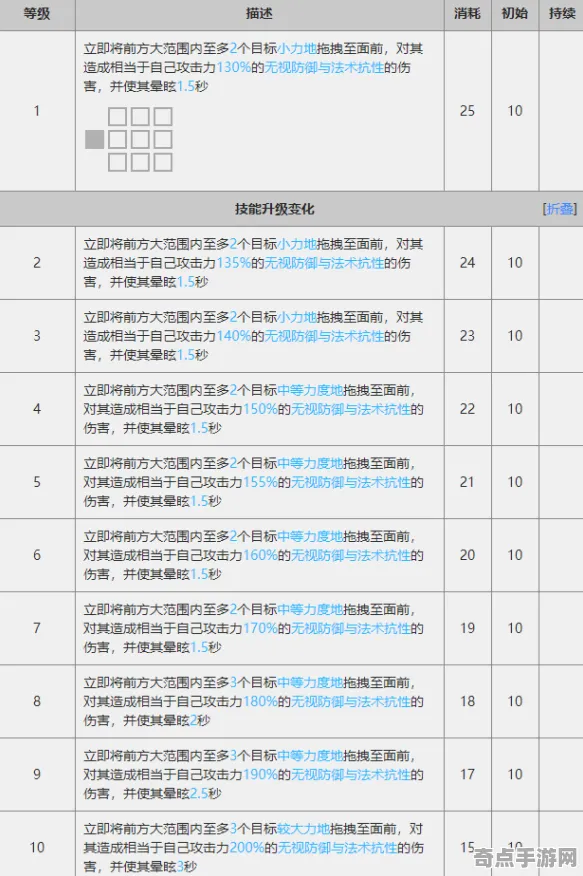Click the 130% attack value in level 1
Image resolution: width=583 pixels, height=876 pixels.
[233, 68]
